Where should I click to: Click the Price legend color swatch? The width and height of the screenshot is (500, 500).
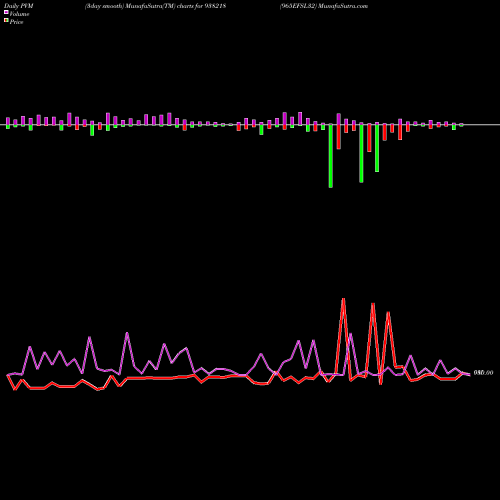coord(6,21)
